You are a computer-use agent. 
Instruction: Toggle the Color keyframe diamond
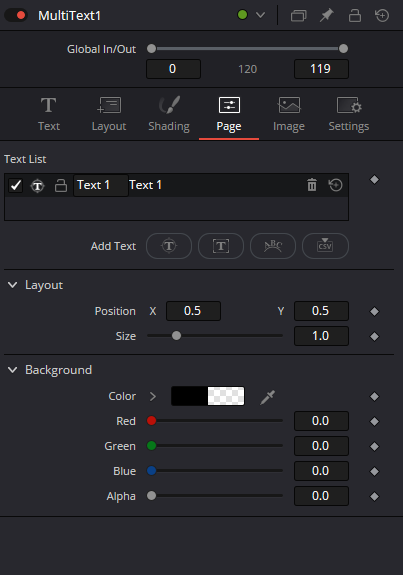click(x=374, y=396)
